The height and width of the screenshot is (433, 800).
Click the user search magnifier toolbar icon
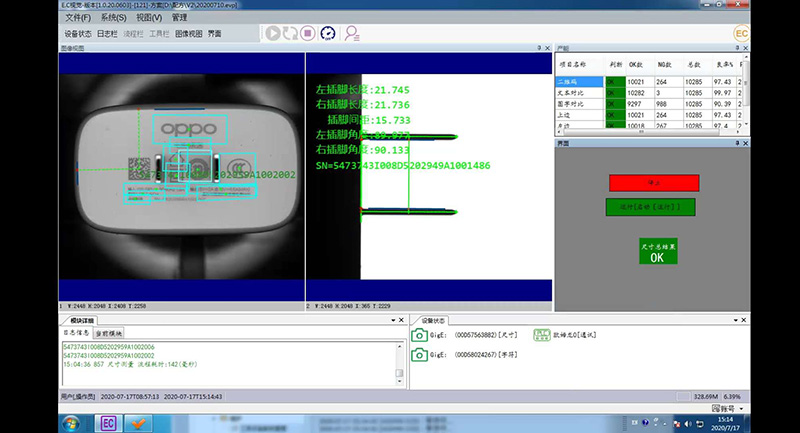point(352,34)
